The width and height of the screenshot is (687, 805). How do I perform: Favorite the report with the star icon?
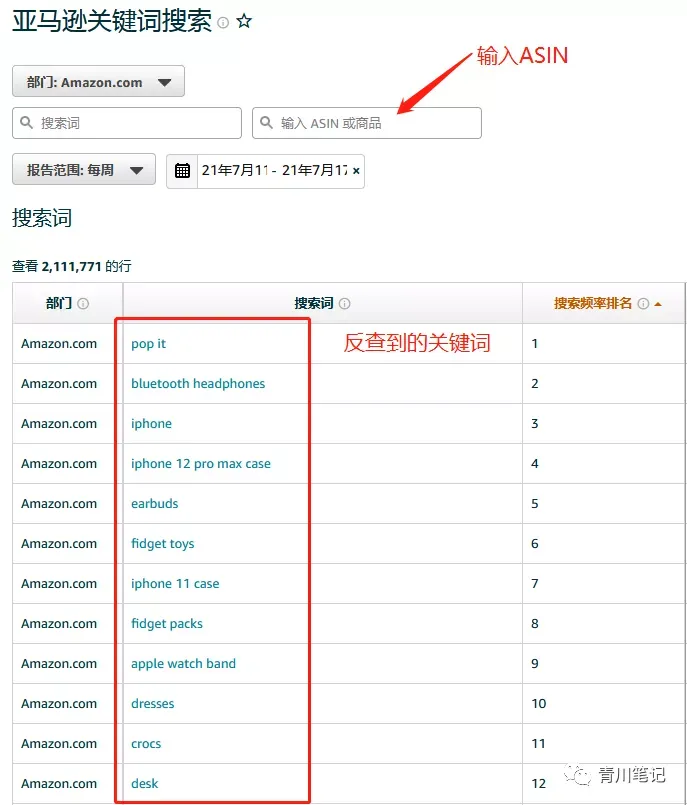coord(244,22)
